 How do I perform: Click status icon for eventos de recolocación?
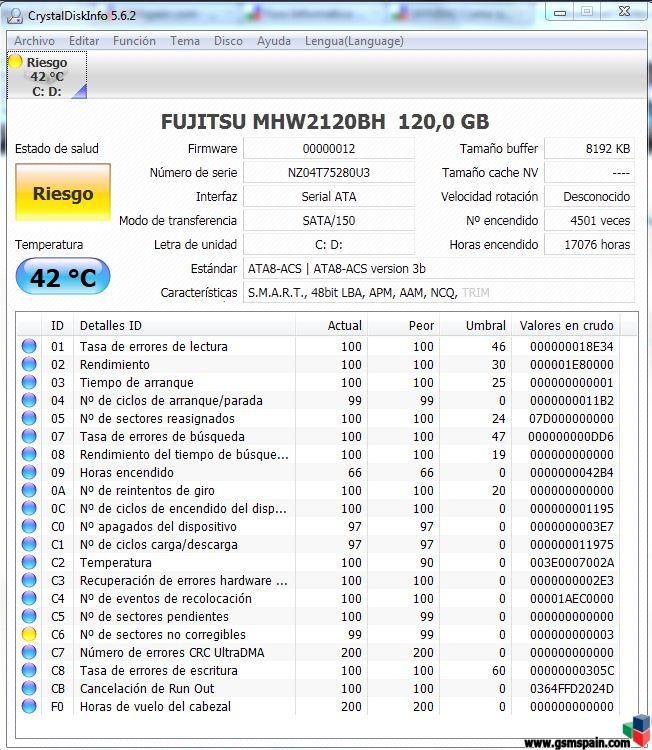[x=29, y=598]
